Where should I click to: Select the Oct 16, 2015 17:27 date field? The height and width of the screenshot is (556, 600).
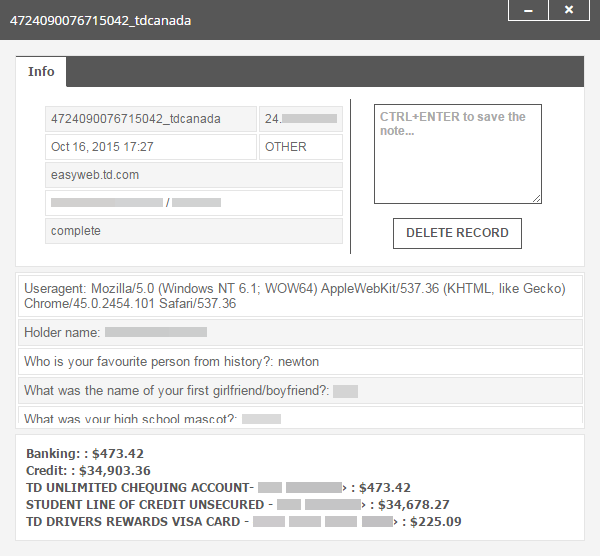[151, 147]
